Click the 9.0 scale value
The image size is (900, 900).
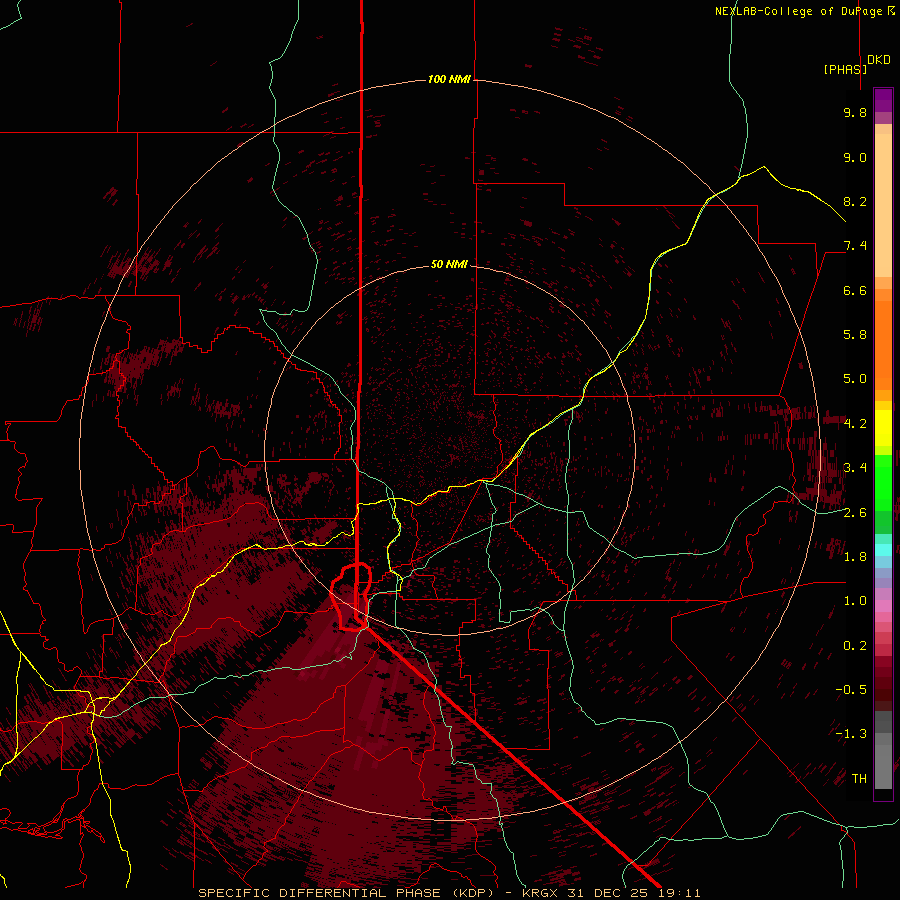[x=855, y=158]
